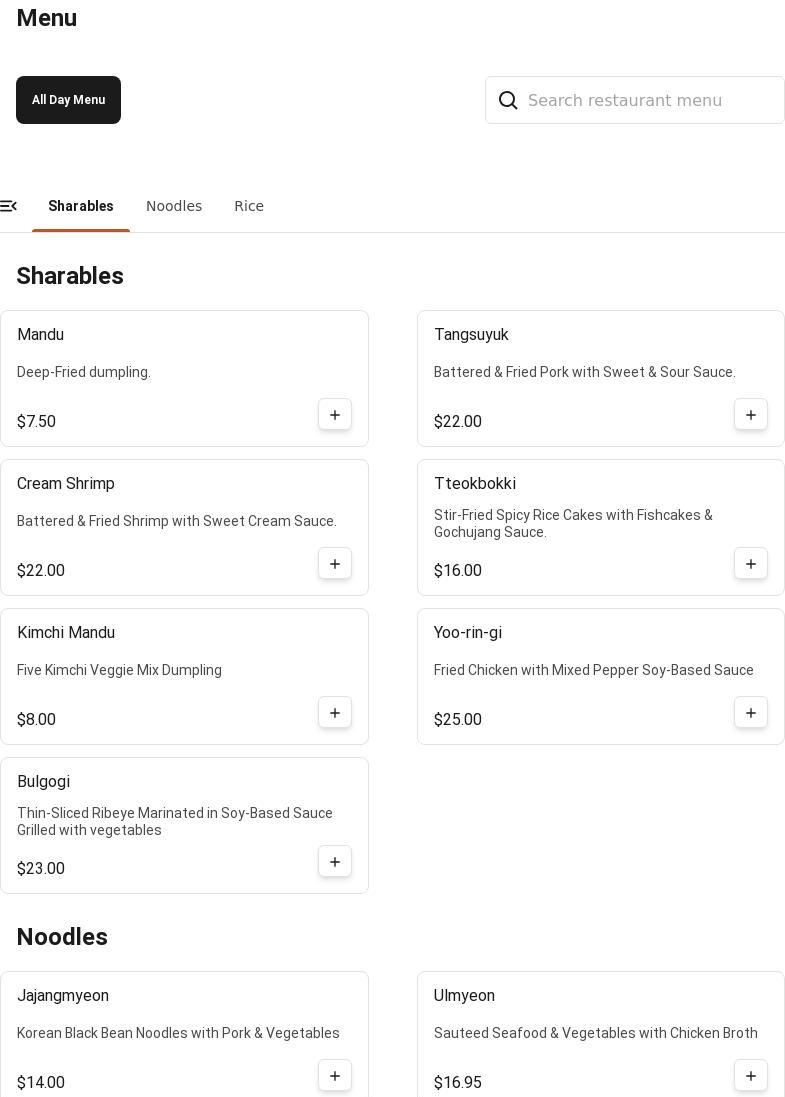This screenshot has width=785, height=1097.
Task: Switch to the Noodles tab
Action: coord(174,206)
